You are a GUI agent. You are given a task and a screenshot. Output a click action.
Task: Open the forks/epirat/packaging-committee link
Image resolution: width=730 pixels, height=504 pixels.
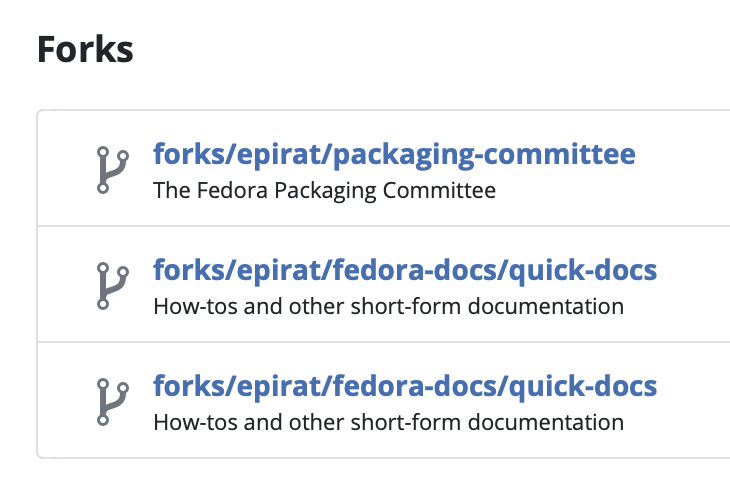pos(394,155)
